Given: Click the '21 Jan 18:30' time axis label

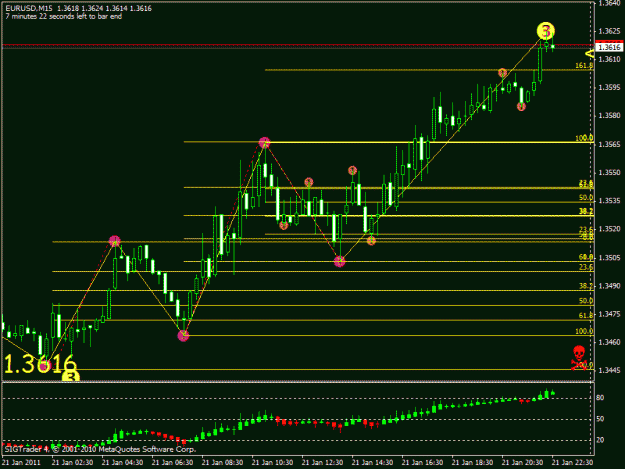Looking at the screenshot, I should [x=473, y=463].
